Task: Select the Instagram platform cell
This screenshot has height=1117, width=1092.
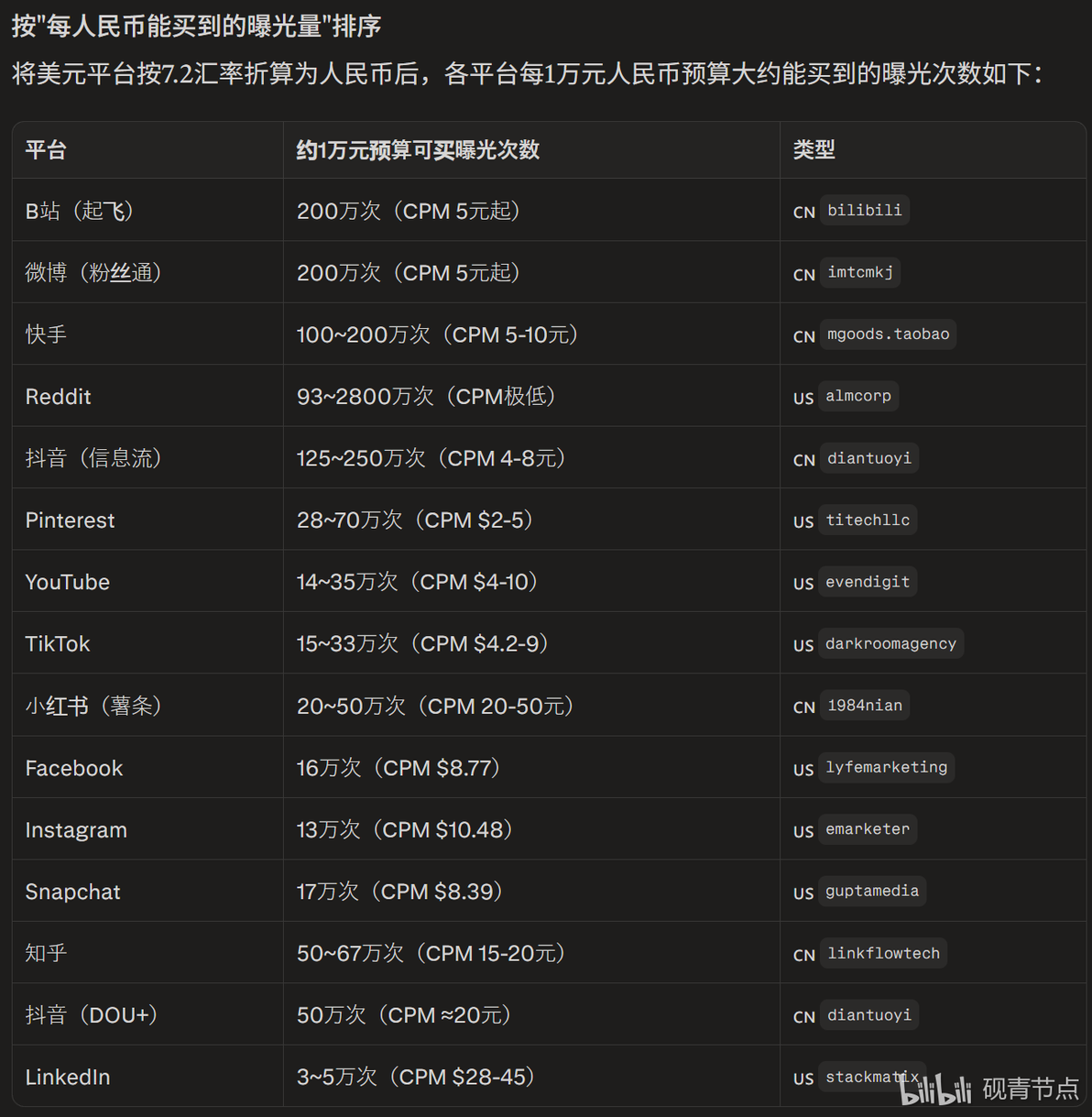Action: coord(147,829)
